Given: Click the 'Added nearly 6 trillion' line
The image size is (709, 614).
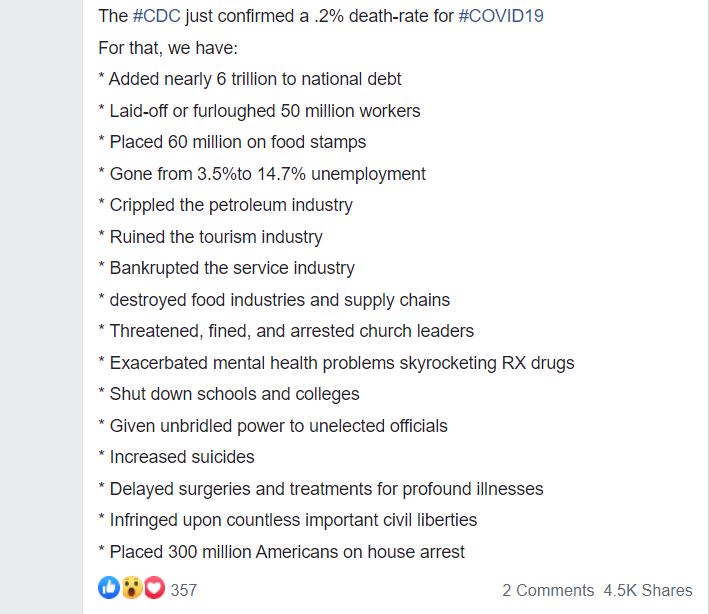Looking at the screenshot, I should [250, 79].
